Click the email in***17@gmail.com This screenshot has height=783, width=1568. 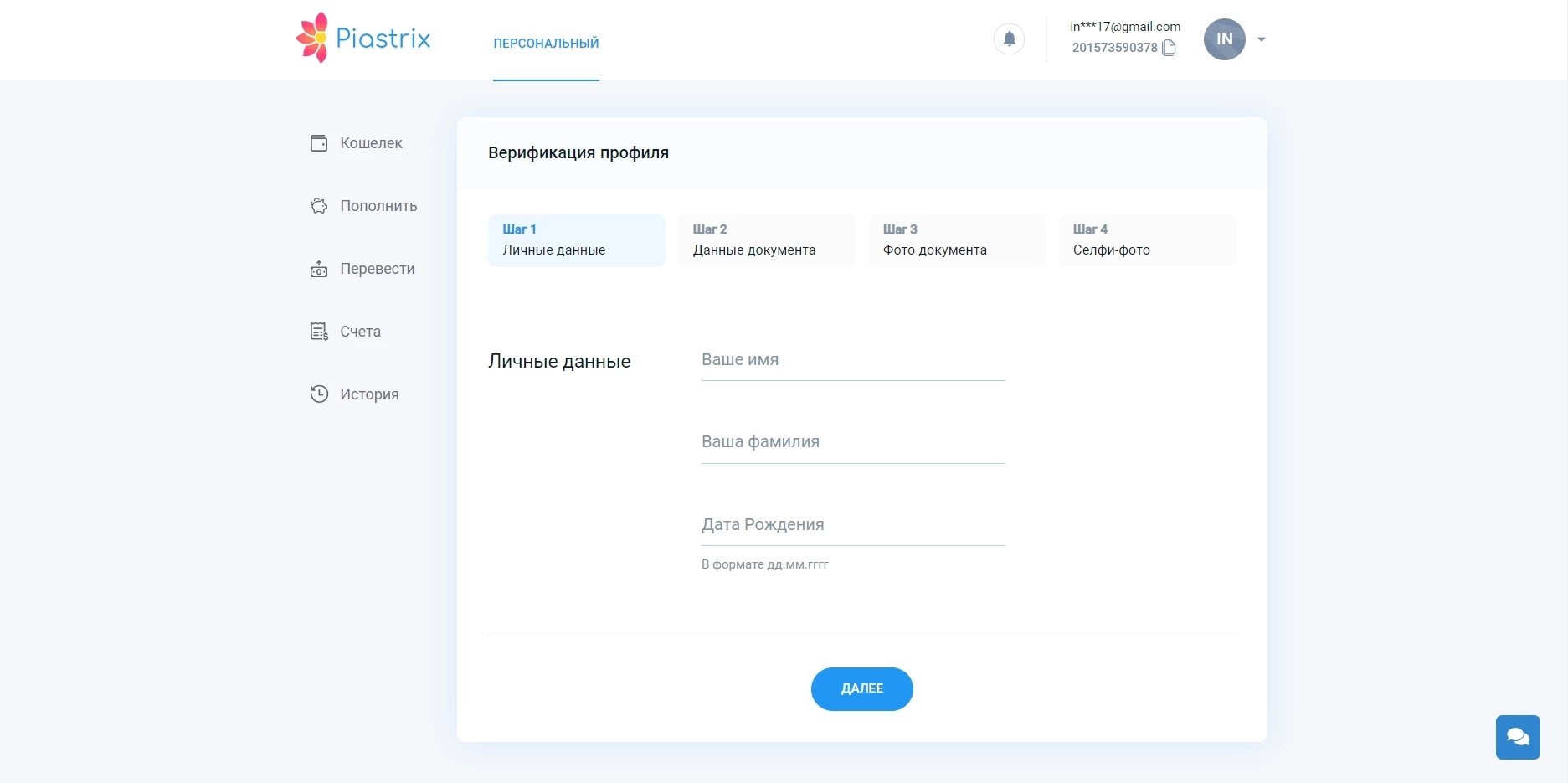pyautogui.click(x=1125, y=27)
